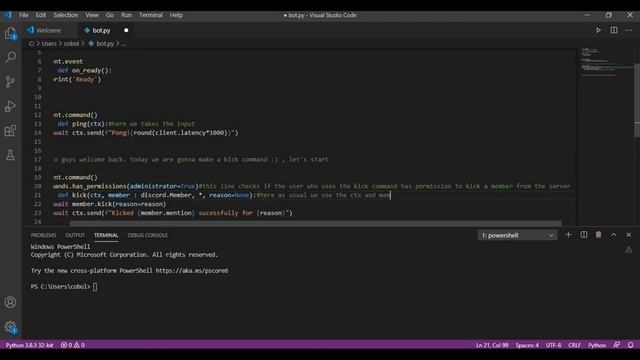Screen dimensions: 640x360
Task: Maximize the panel with up chevron
Action: (x=613, y=235)
